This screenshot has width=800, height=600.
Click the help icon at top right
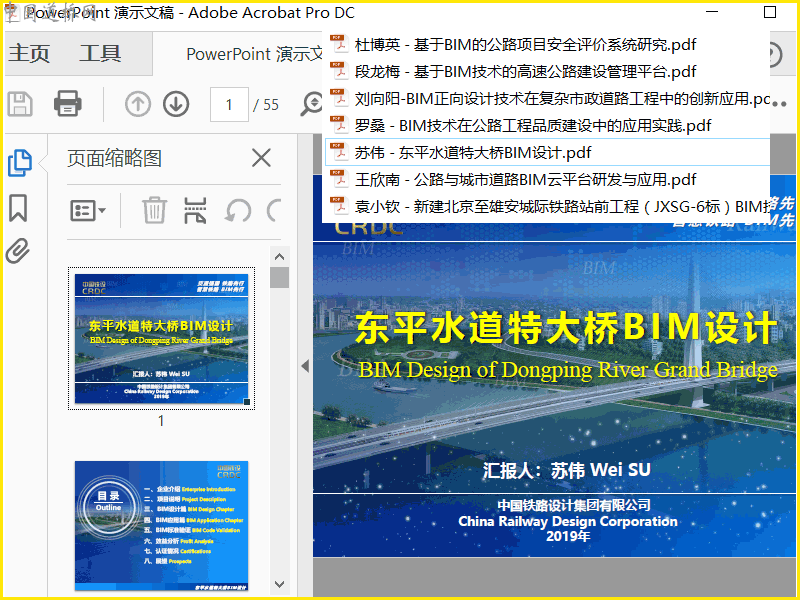click(x=776, y=54)
